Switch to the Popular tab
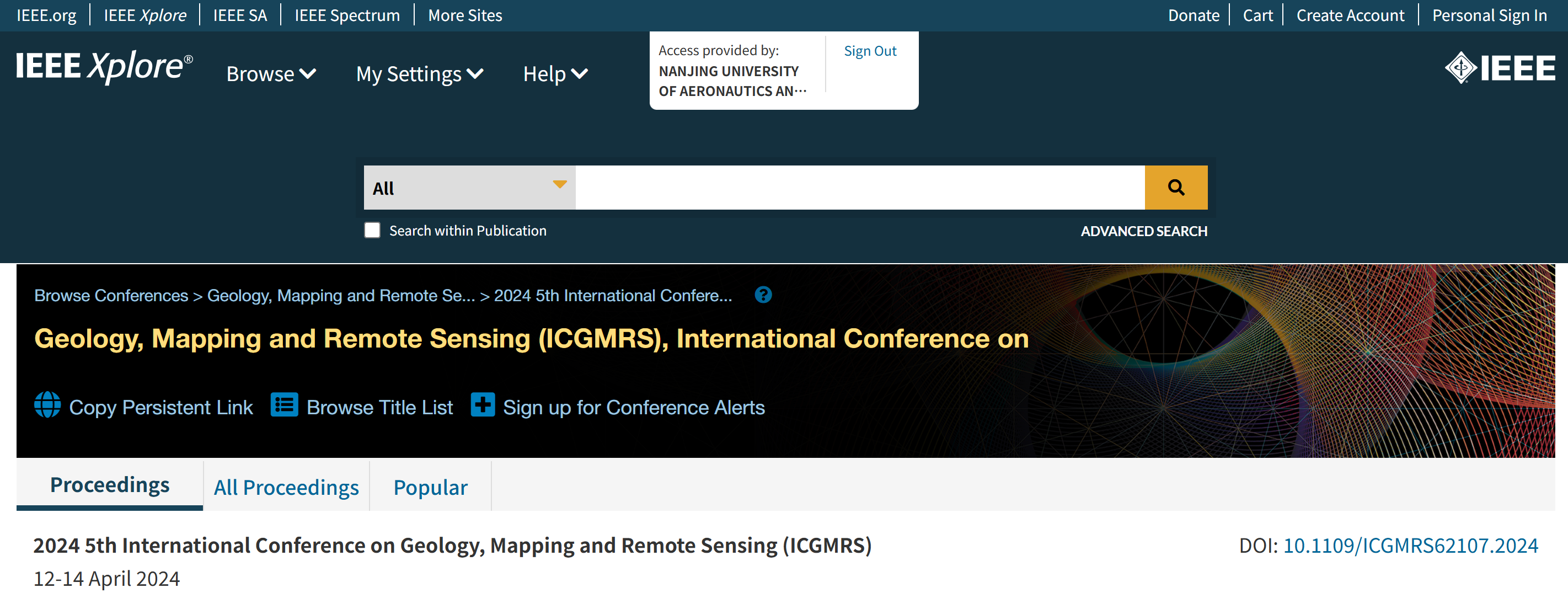 pyautogui.click(x=430, y=487)
